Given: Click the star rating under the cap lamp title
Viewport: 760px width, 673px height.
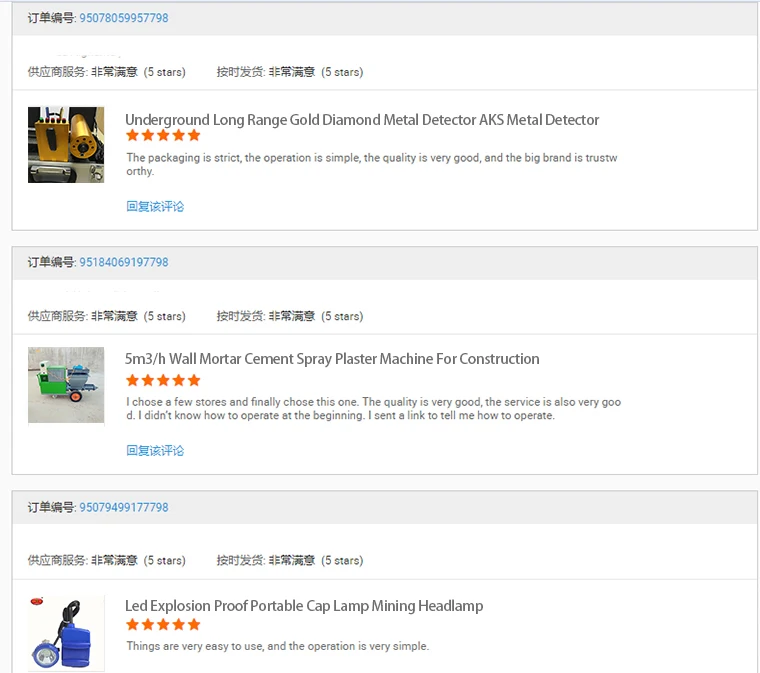Looking at the screenshot, I should pos(163,625).
